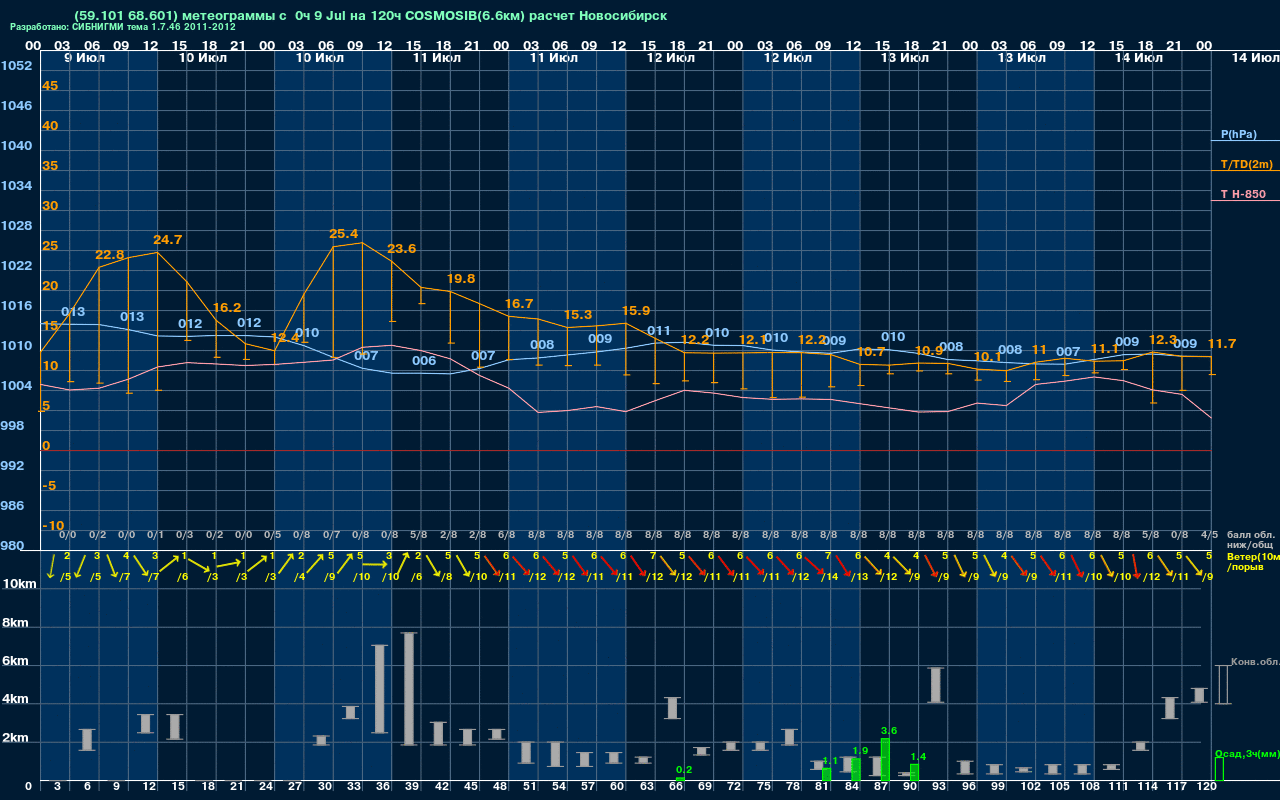Click the 15.9 temperature label
1280x800 pixels.
pyautogui.click(x=636, y=311)
